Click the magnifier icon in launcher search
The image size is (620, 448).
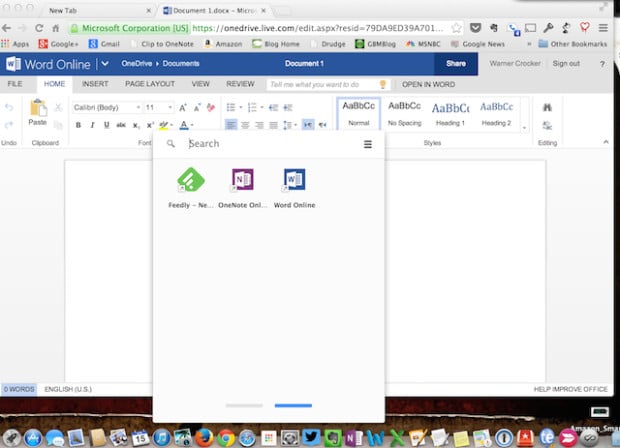[x=170, y=144]
